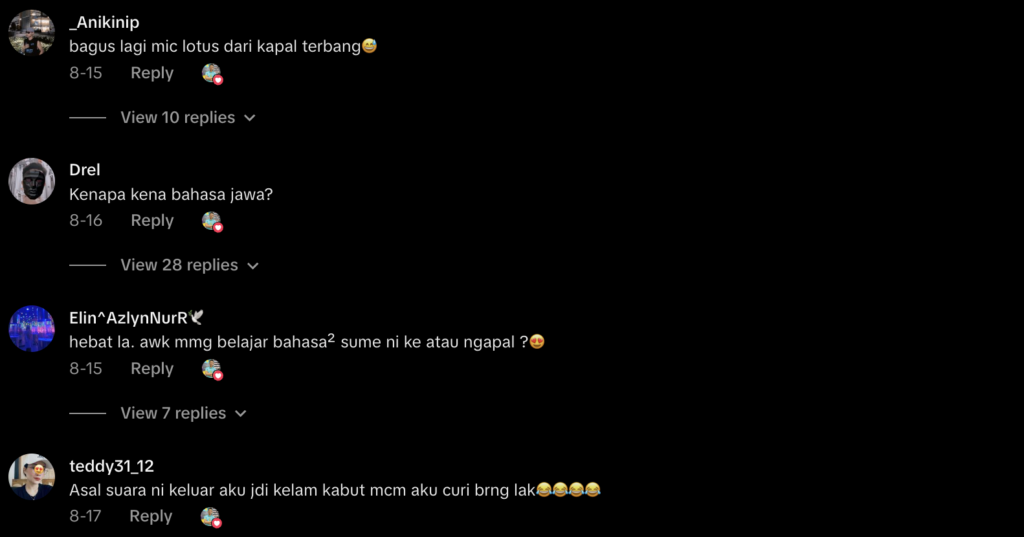Viewport: 1024px width, 537px height.
Task: Open Elin^AzlynNurR's profile picture
Action: coord(31,329)
